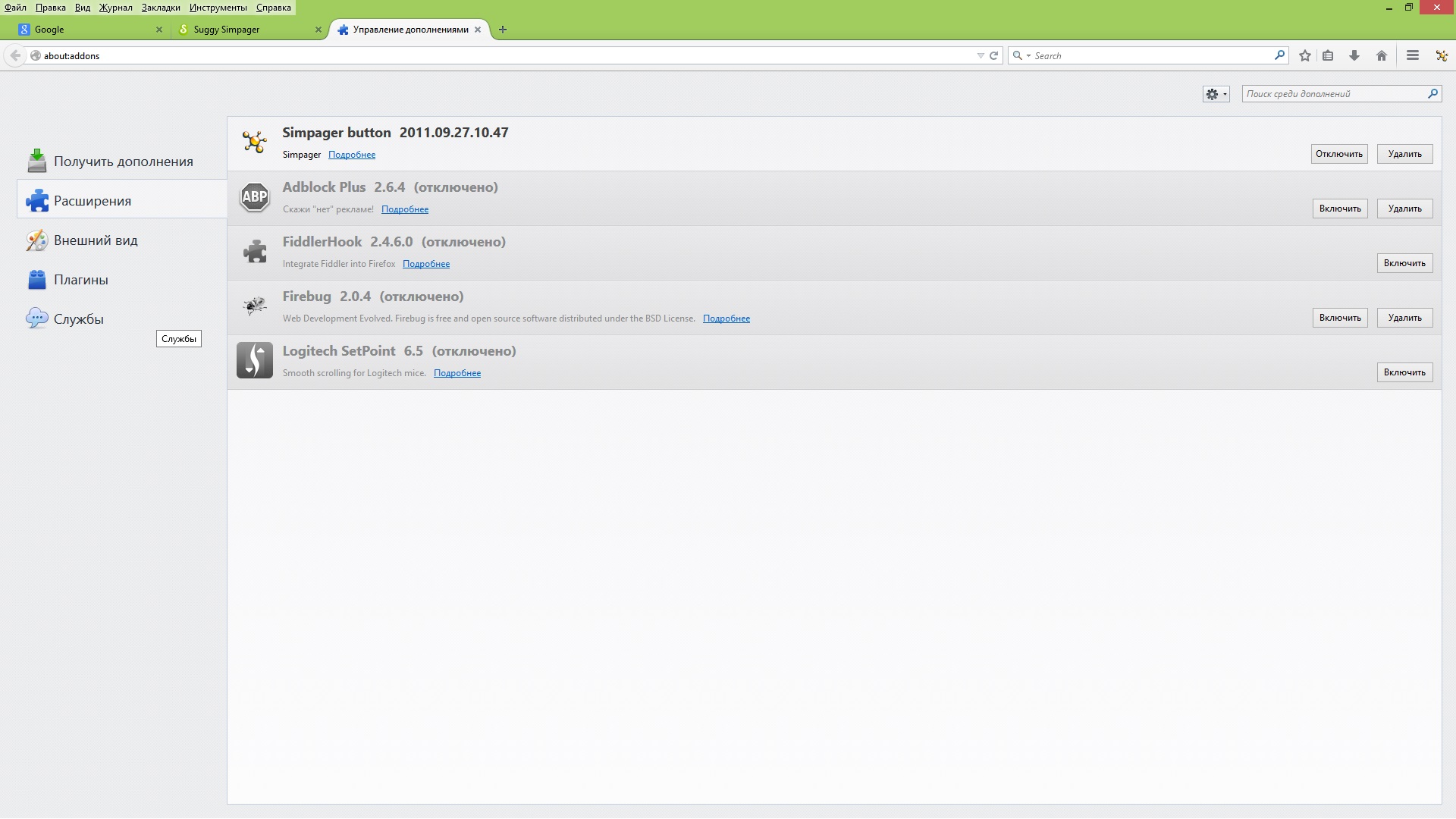Image resolution: width=1456 pixels, height=819 pixels.
Task: Open the Инструменты menu
Action: [218, 8]
